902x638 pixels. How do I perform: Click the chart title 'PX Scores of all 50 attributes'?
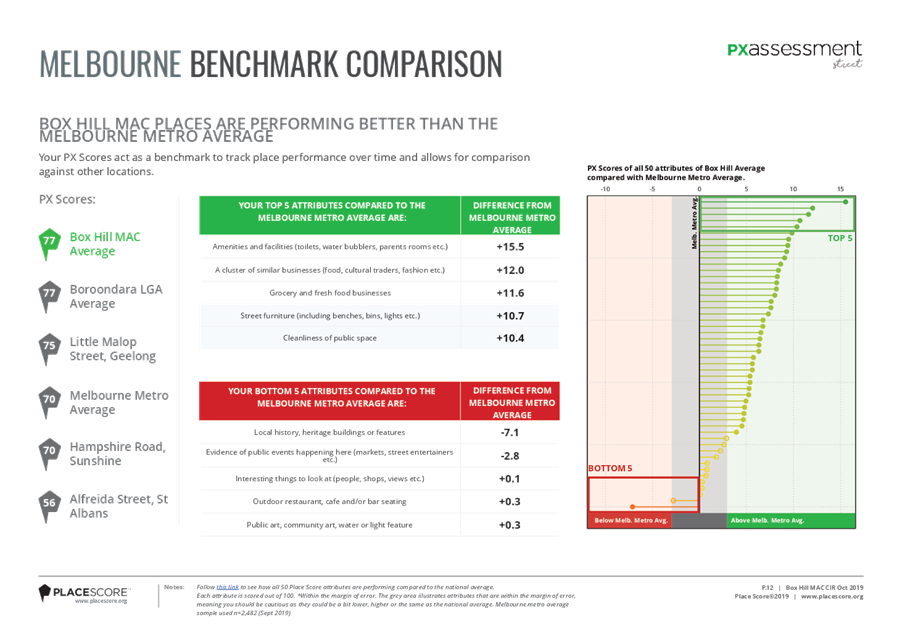[x=676, y=173]
